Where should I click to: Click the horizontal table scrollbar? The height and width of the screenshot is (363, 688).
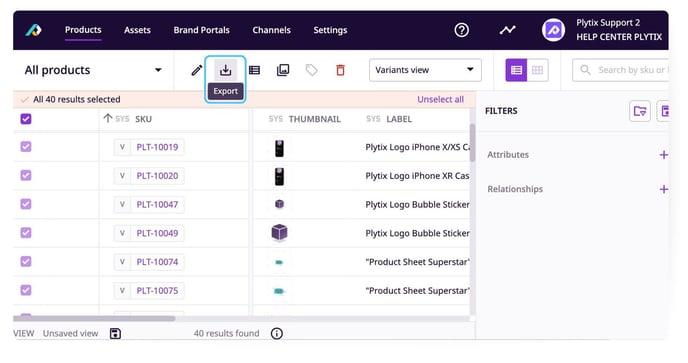[94, 318]
